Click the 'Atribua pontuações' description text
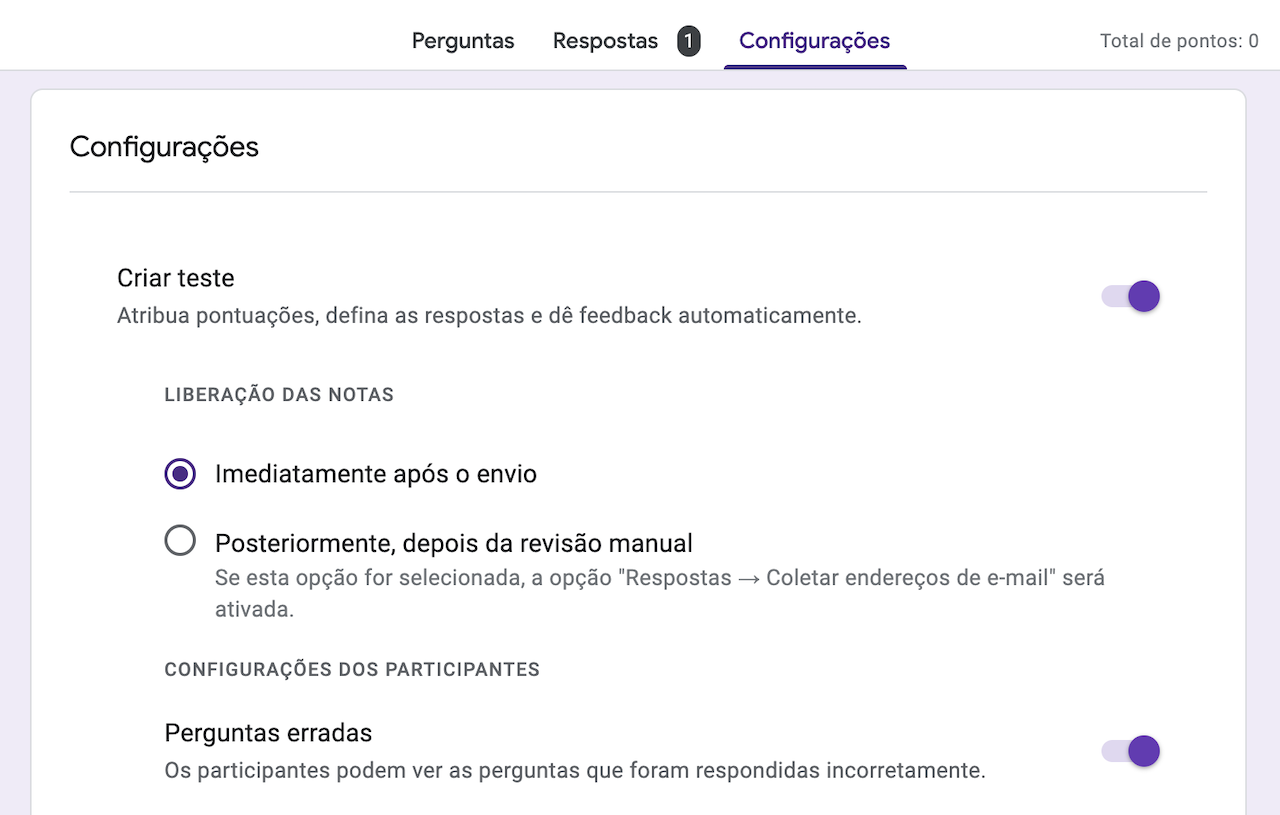The image size is (1280, 815). tap(489, 316)
